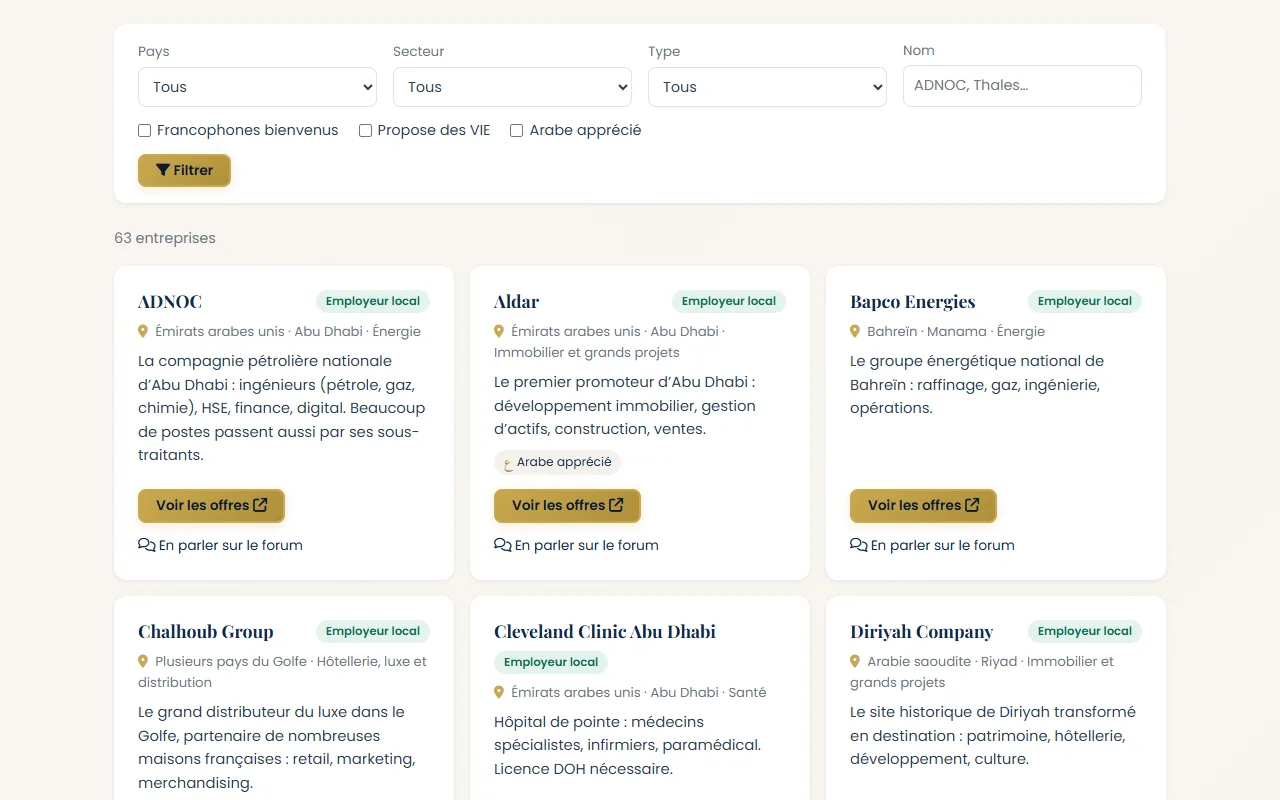
Task: Open forum discussion link for Aldar
Action: coord(576,545)
